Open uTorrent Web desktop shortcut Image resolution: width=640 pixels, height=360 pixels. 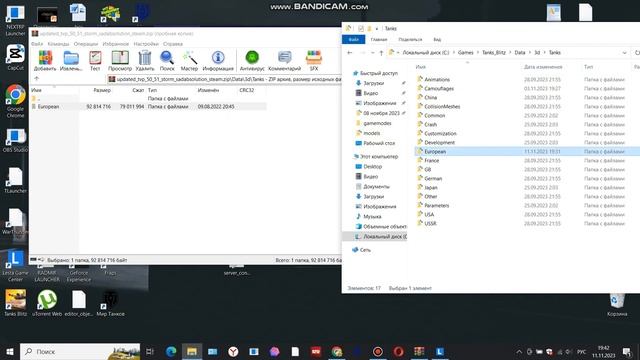tap(47, 303)
